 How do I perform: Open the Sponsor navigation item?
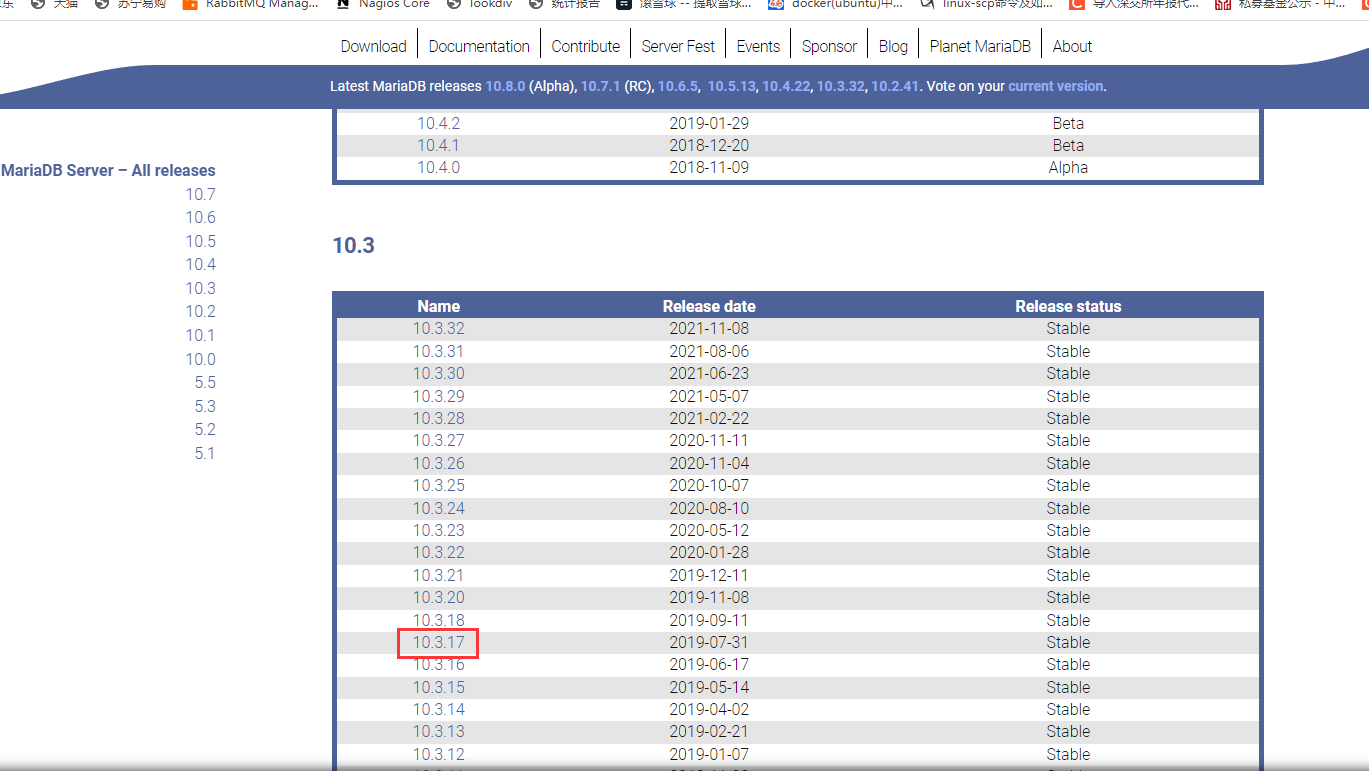829,46
